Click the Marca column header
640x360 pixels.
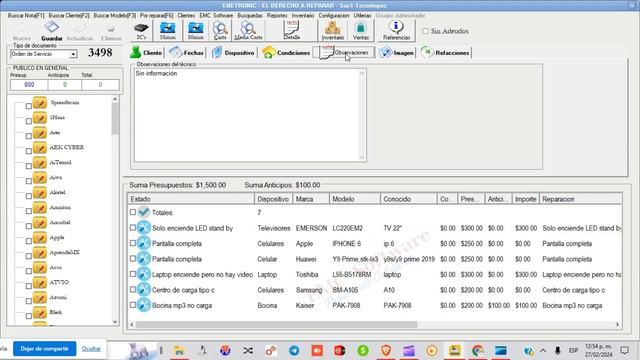point(311,199)
